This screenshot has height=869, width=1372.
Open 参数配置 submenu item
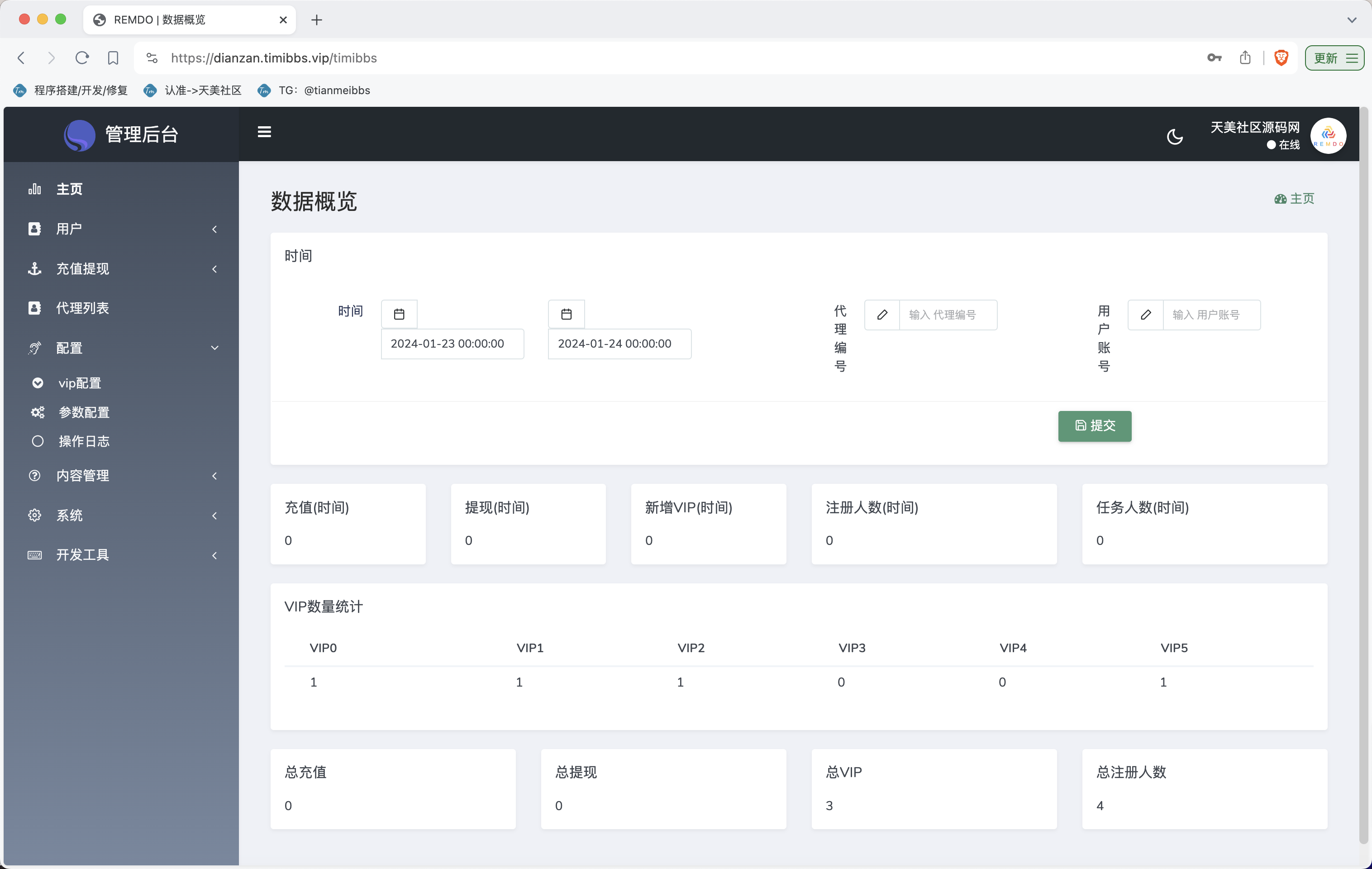tap(121, 412)
